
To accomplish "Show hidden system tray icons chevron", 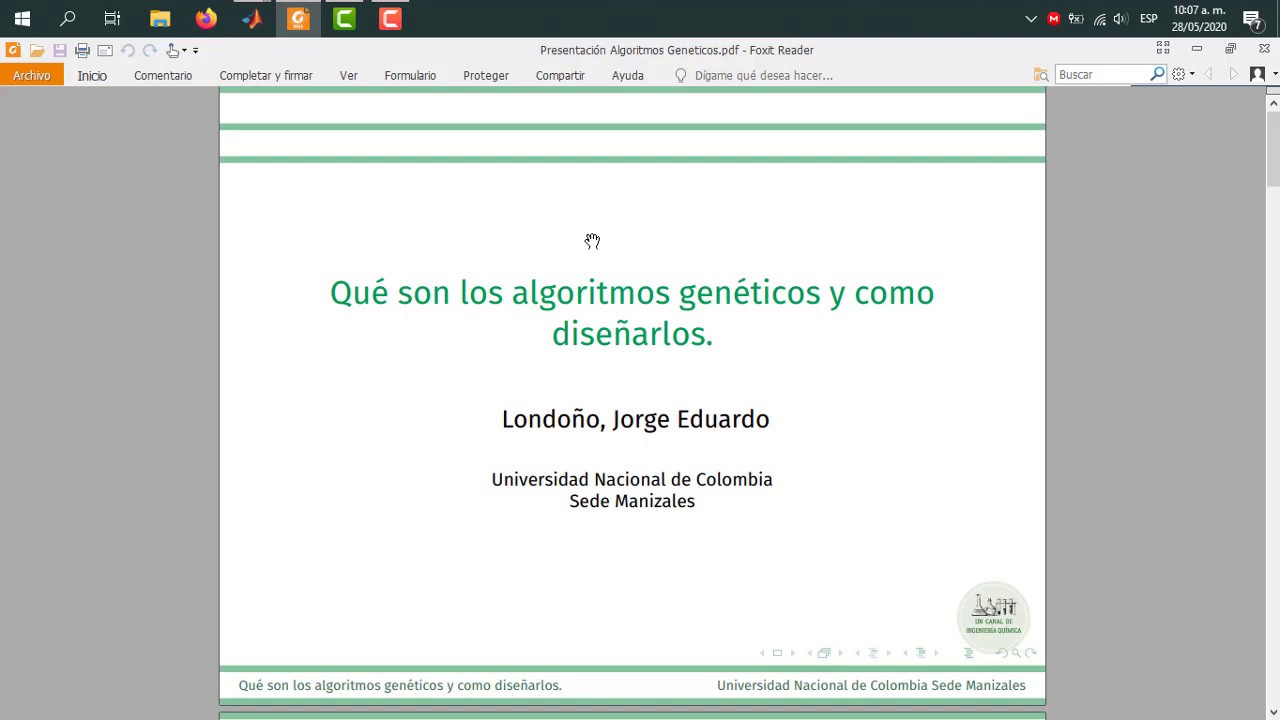I will [x=1031, y=18].
